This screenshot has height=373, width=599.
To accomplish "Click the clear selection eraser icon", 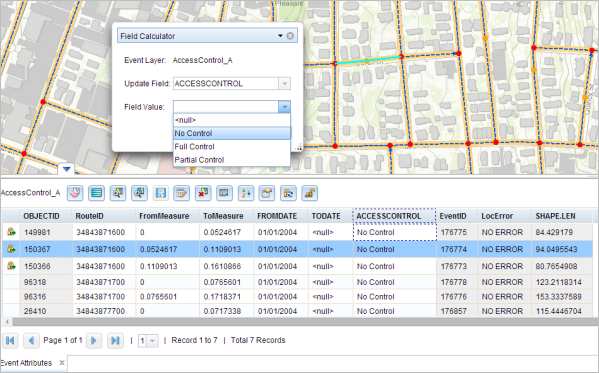I will (x=75, y=193).
